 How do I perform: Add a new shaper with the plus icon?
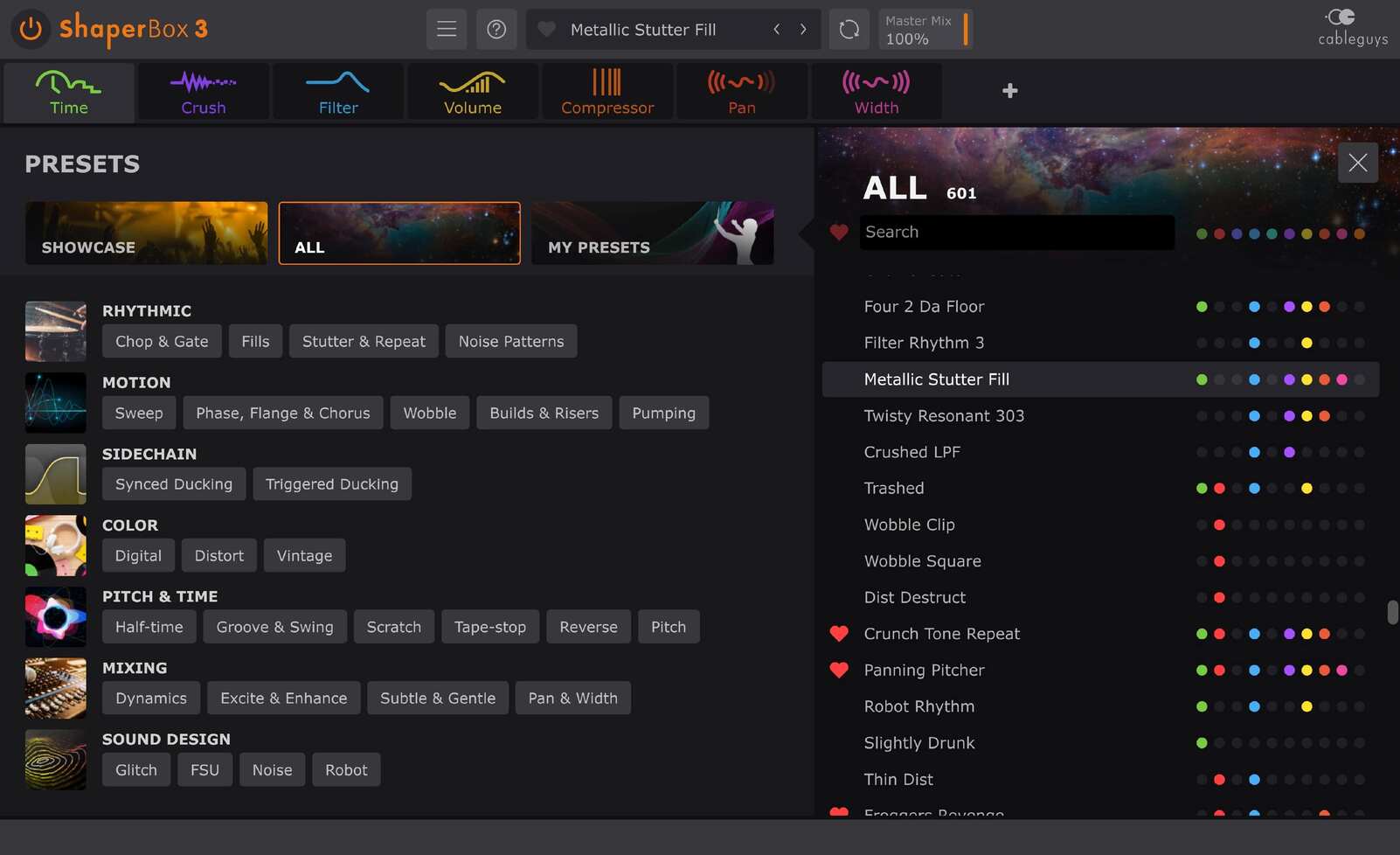click(1009, 90)
